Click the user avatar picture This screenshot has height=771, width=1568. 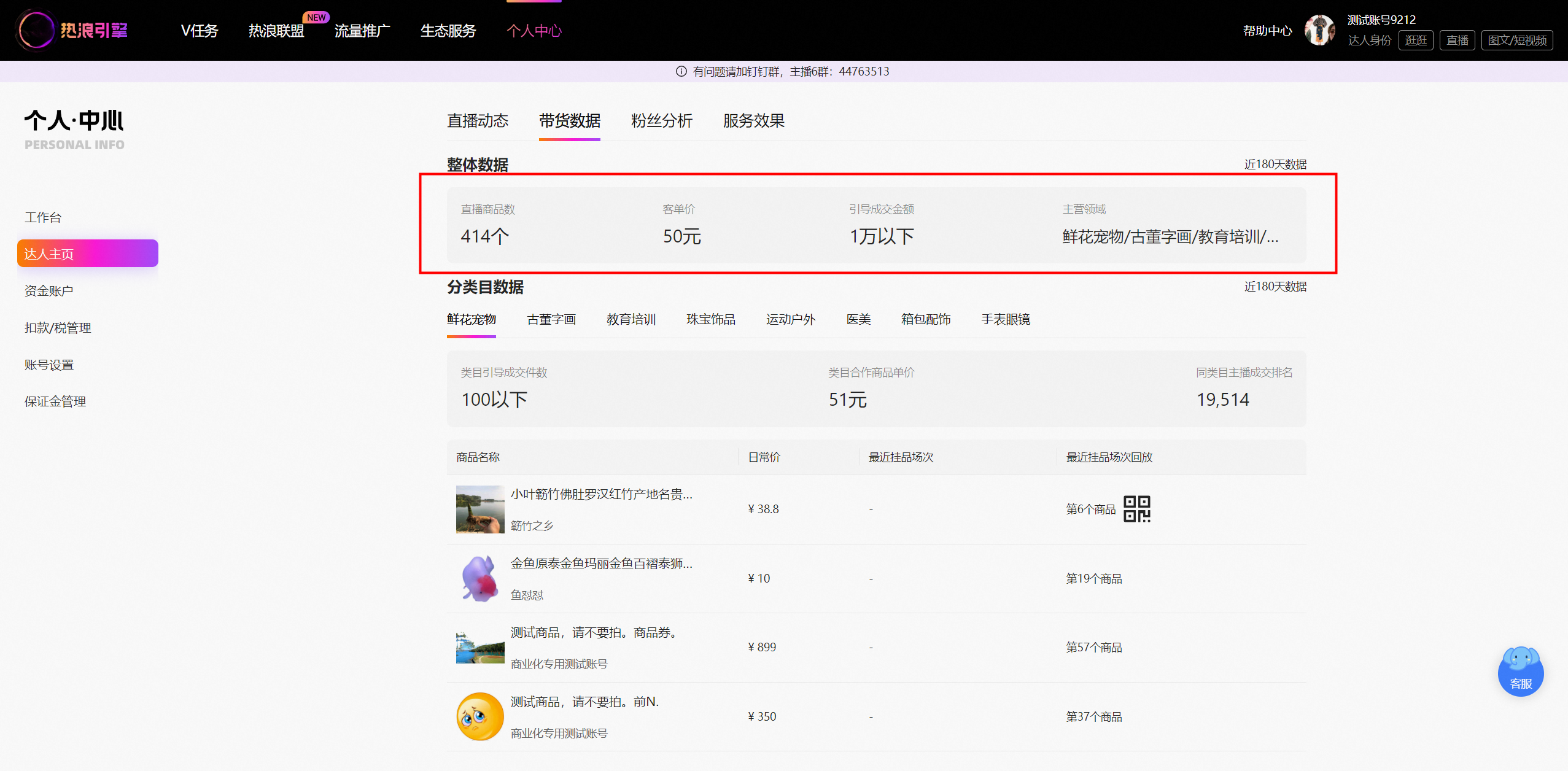(1319, 30)
